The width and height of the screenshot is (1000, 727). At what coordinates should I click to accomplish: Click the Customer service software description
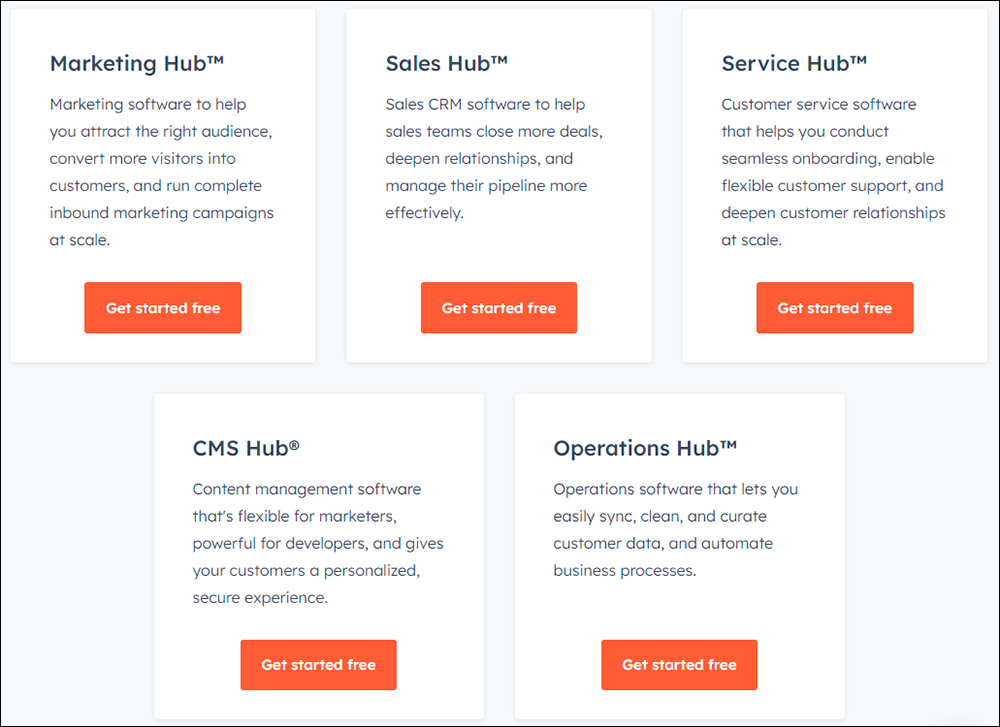[834, 172]
